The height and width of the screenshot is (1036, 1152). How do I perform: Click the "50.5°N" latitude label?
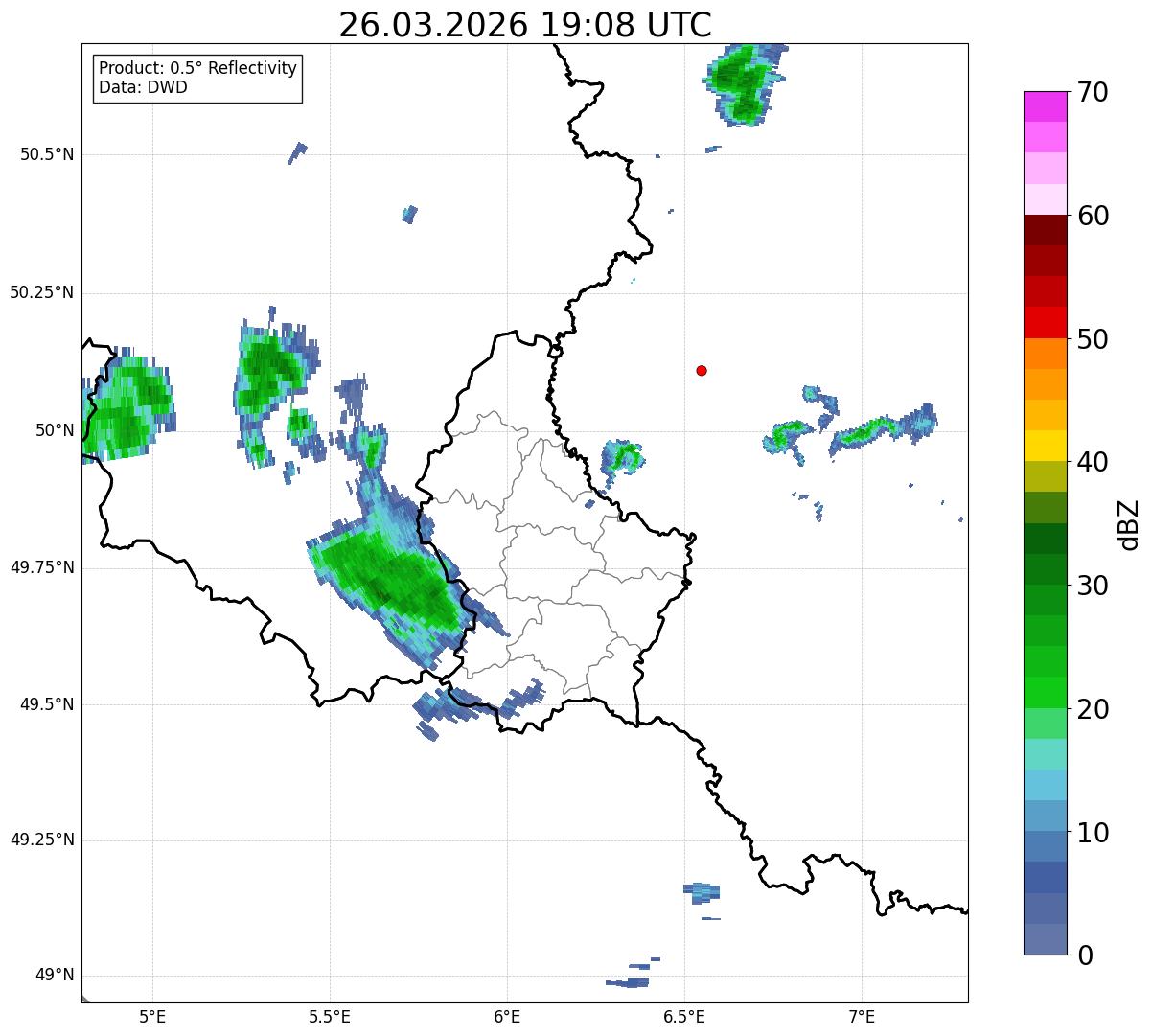point(47,154)
